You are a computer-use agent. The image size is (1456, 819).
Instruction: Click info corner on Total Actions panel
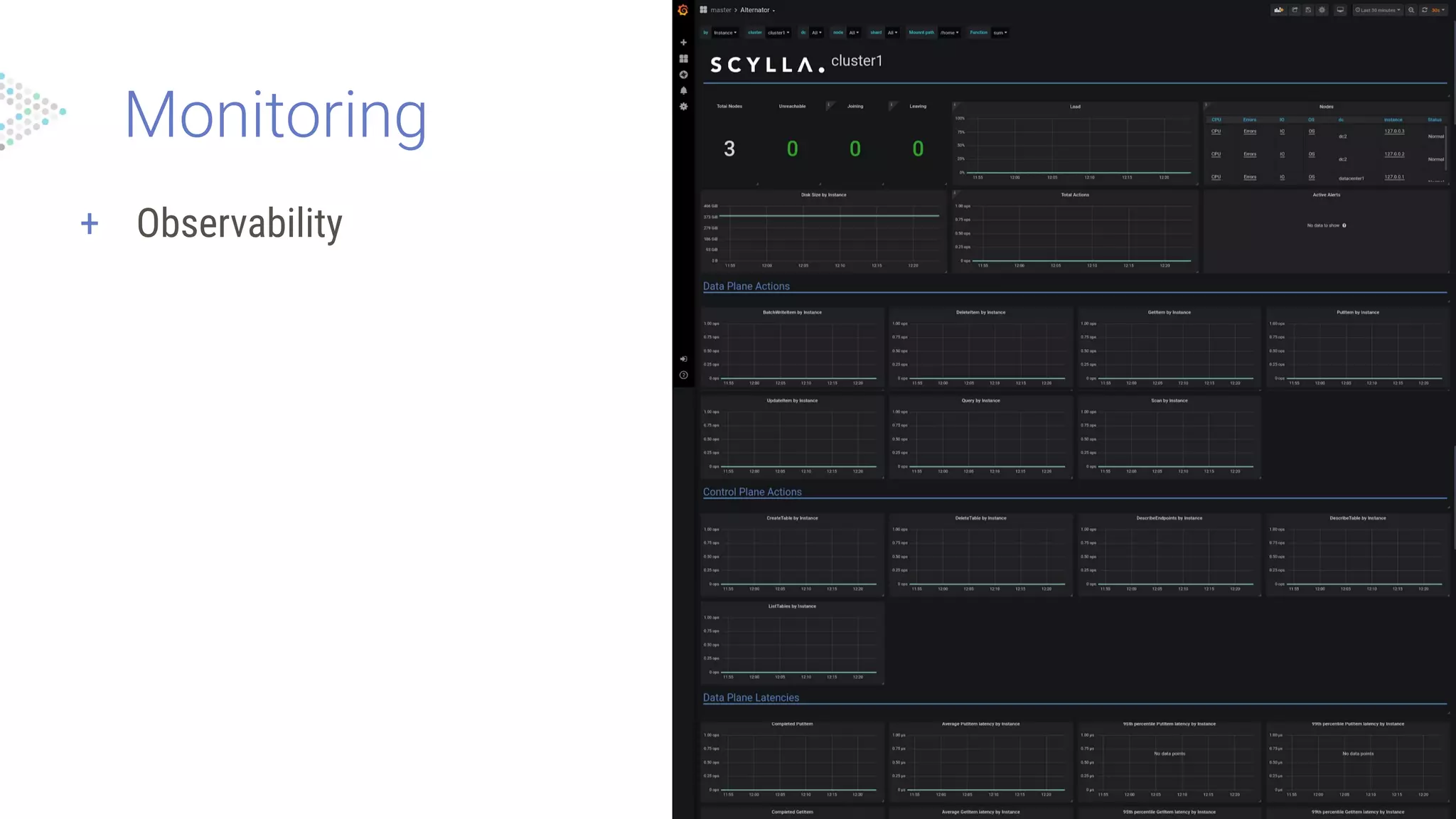click(955, 193)
